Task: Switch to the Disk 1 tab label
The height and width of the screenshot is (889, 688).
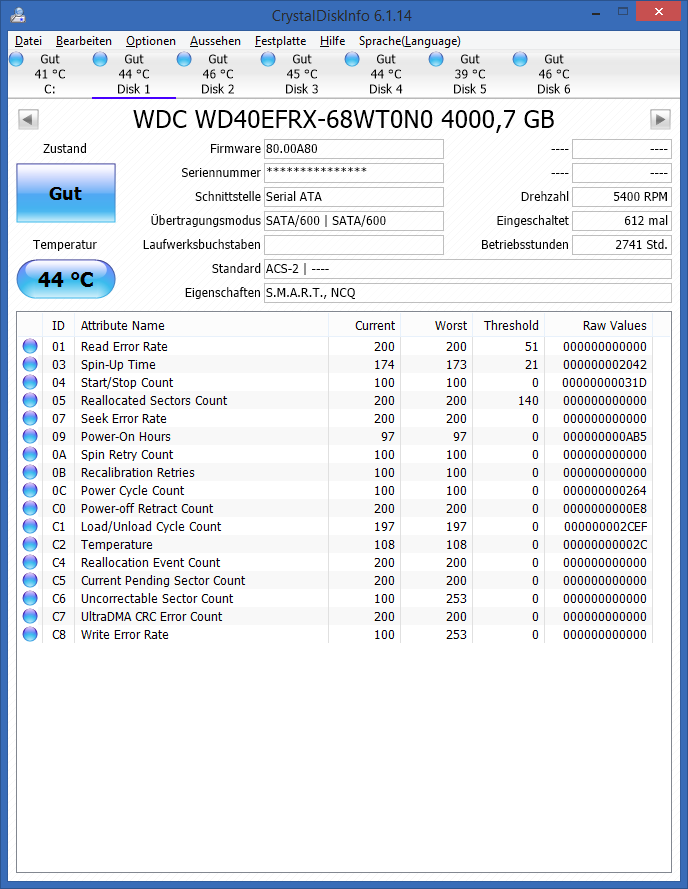Action: (134, 89)
